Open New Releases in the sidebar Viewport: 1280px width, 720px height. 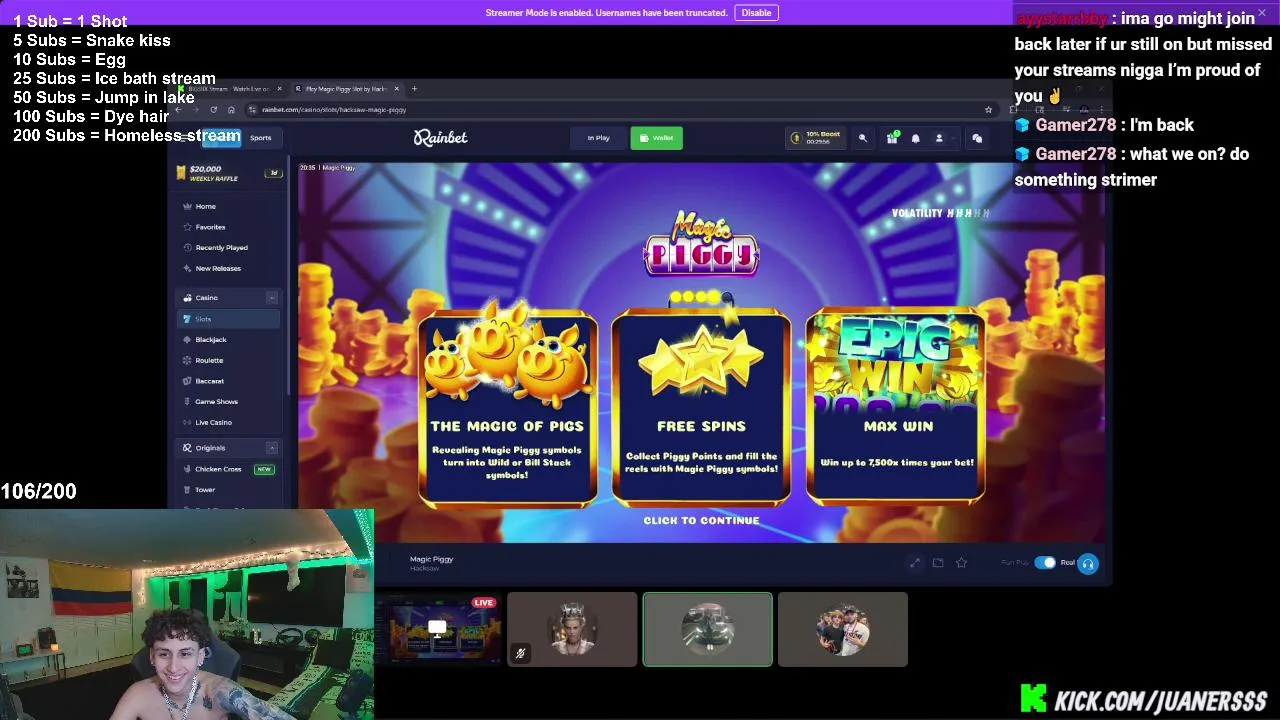(229, 269)
